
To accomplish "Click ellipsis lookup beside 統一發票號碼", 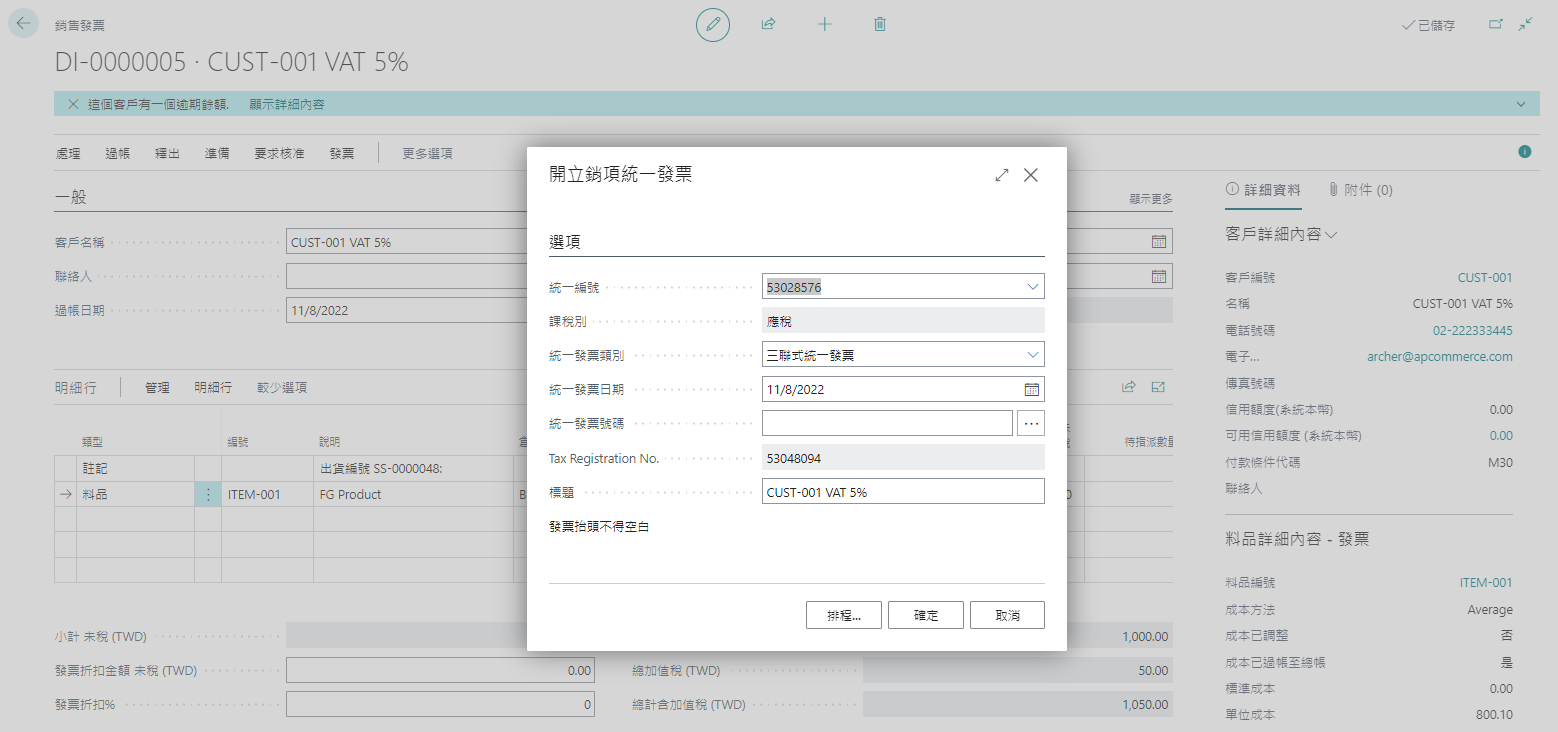I will 1031,423.
